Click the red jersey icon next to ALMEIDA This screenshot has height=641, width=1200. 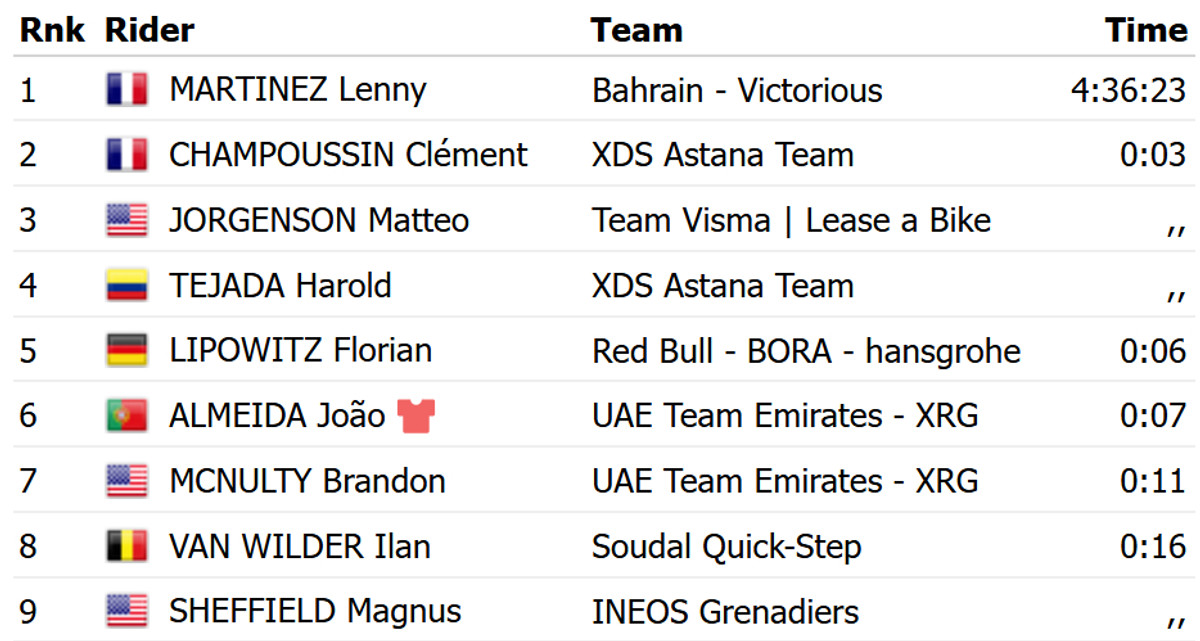[x=415, y=415]
